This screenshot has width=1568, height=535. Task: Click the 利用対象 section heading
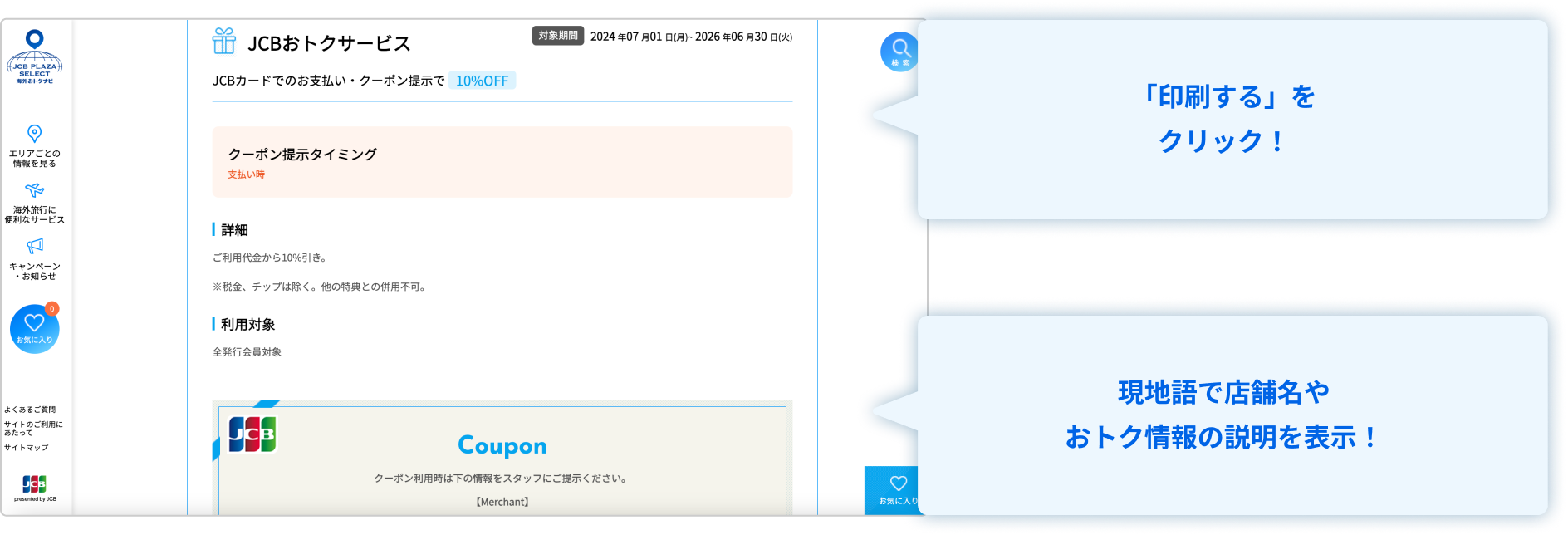click(x=247, y=325)
